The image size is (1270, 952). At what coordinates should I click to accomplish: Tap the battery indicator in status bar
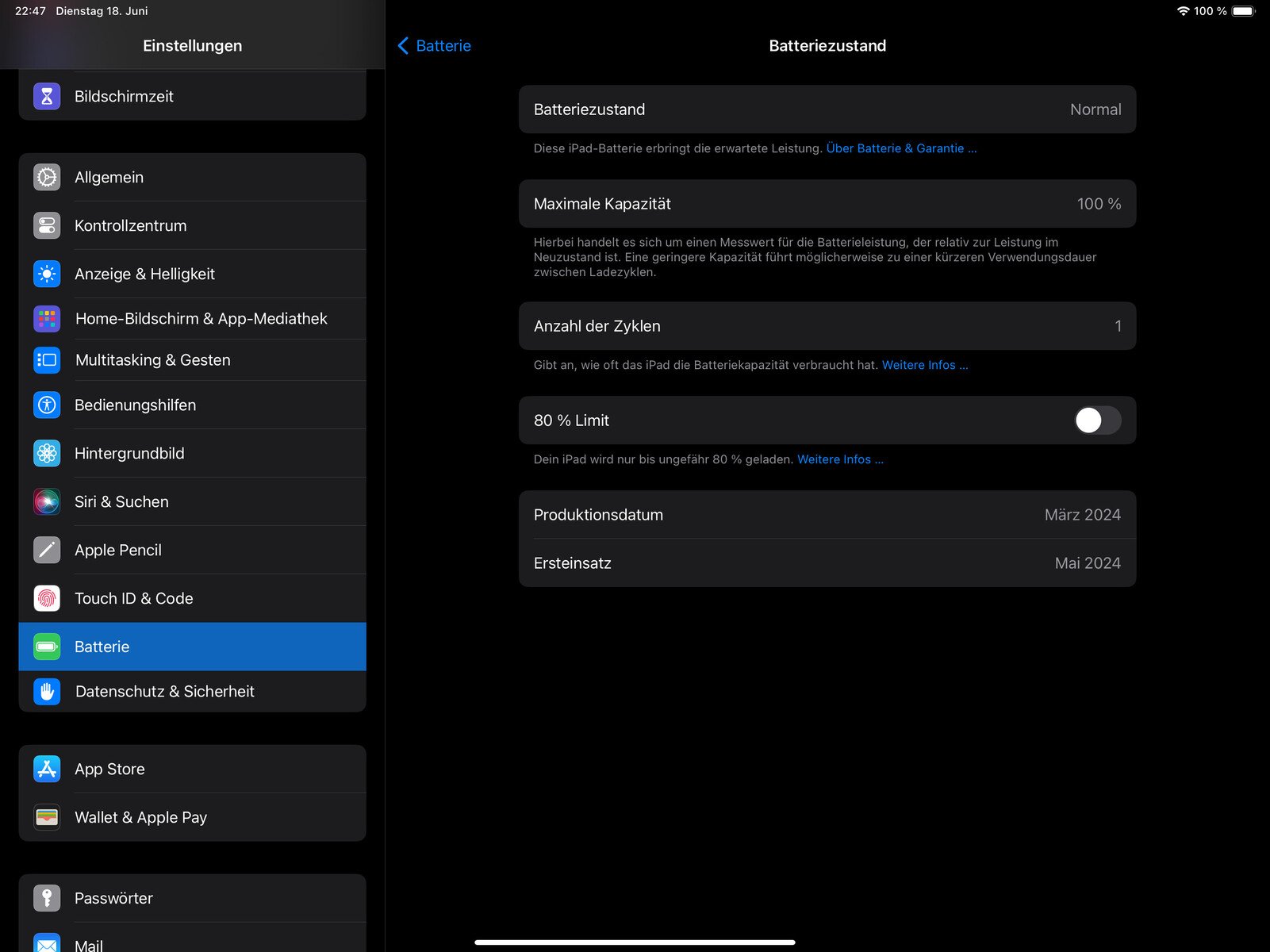(x=1244, y=11)
